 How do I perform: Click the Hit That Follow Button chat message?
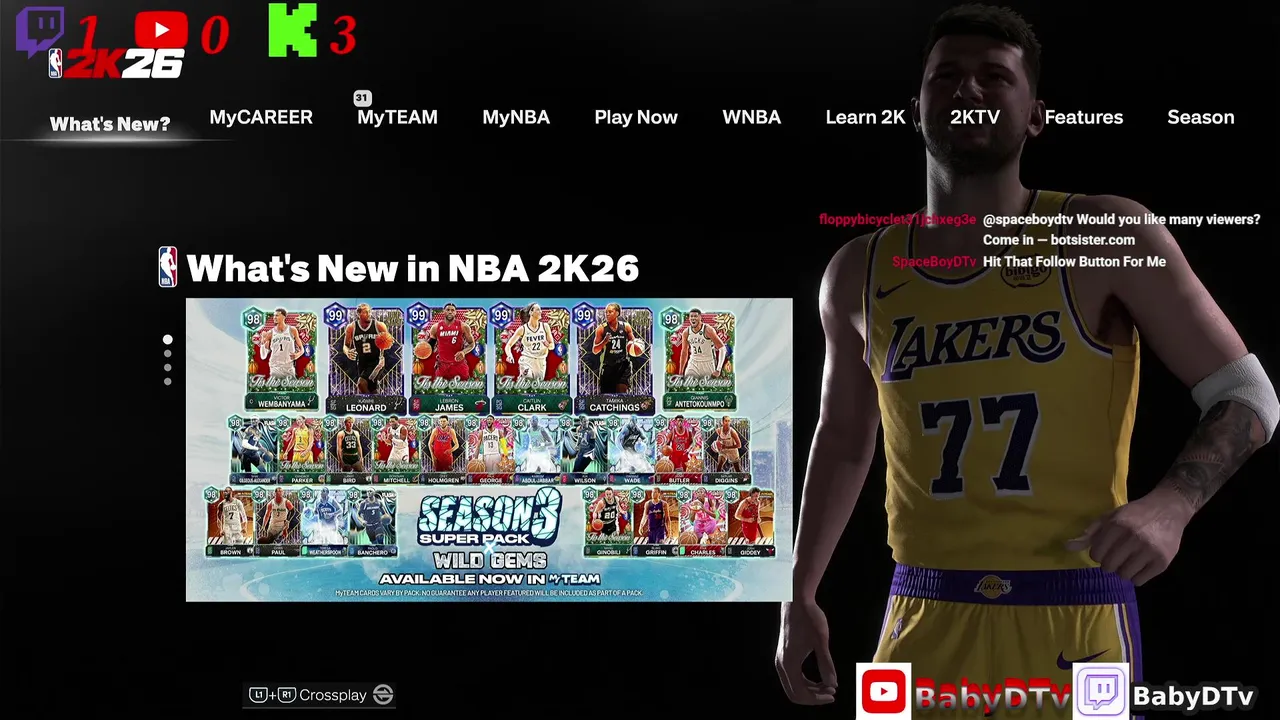click(x=1074, y=261)
